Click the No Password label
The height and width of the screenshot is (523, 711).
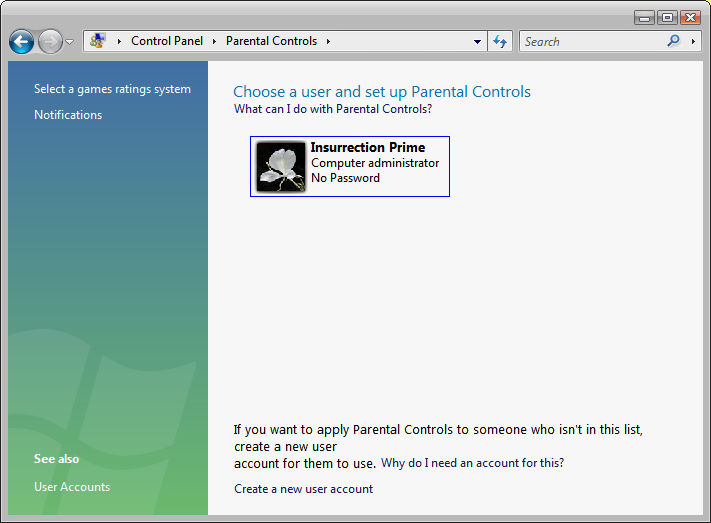[346, 178]
